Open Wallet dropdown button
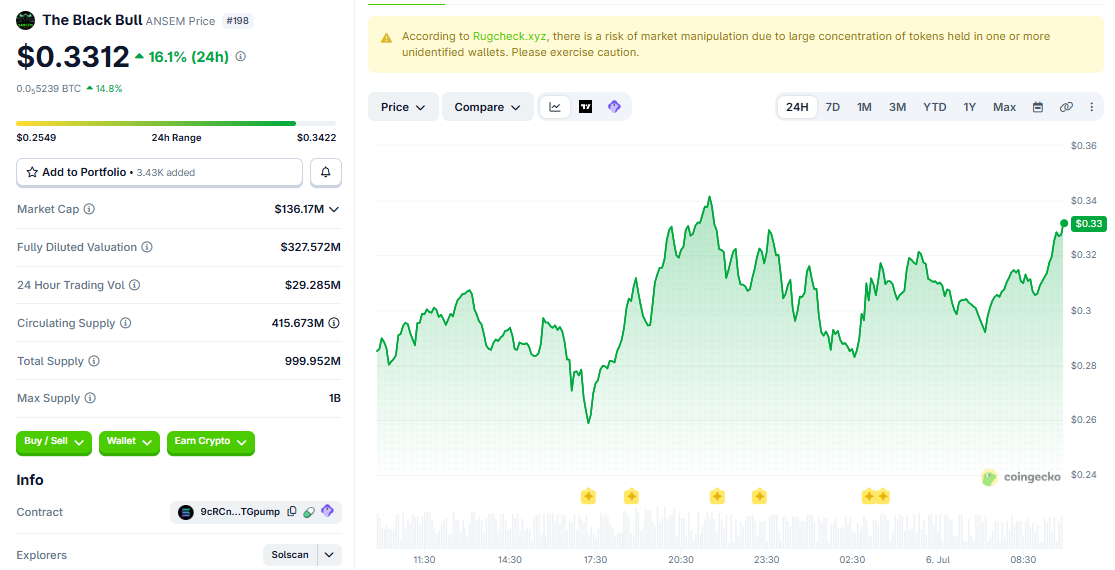The width and height of the screenshot is (1115, 570). click(x=129, y=442)
